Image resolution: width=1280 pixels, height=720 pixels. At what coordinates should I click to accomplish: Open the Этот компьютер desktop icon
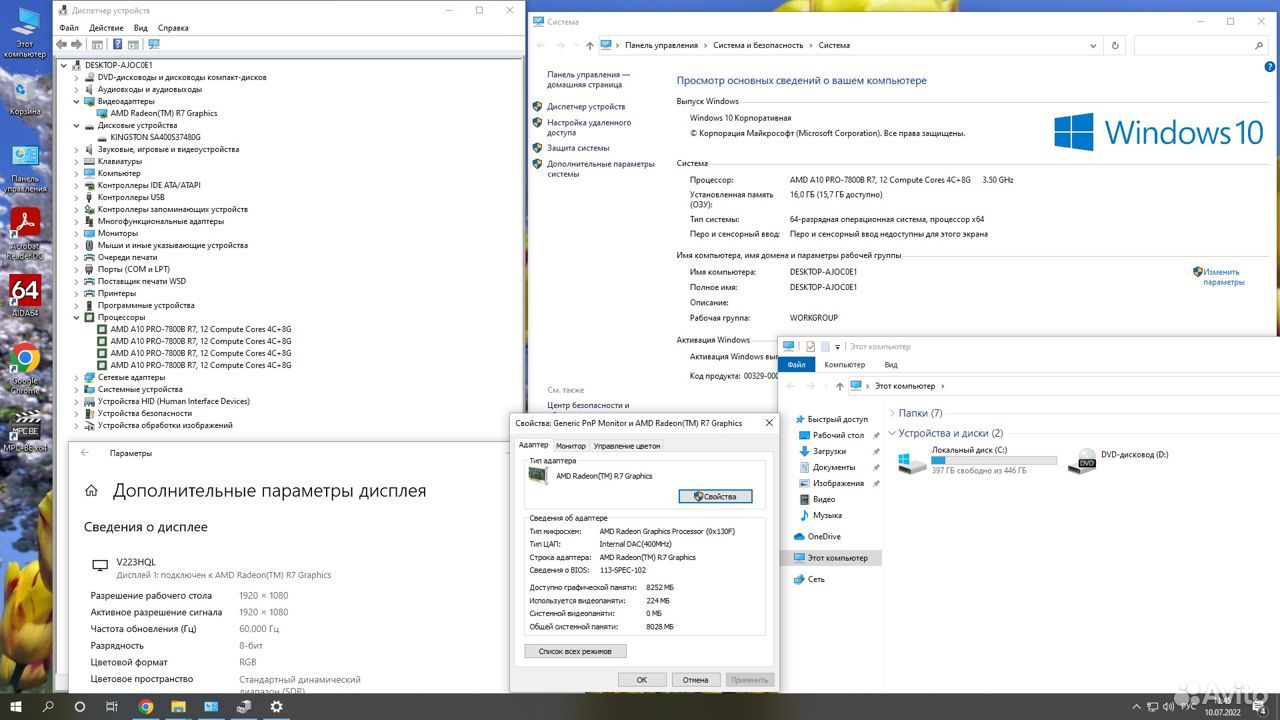click(25, 32)
